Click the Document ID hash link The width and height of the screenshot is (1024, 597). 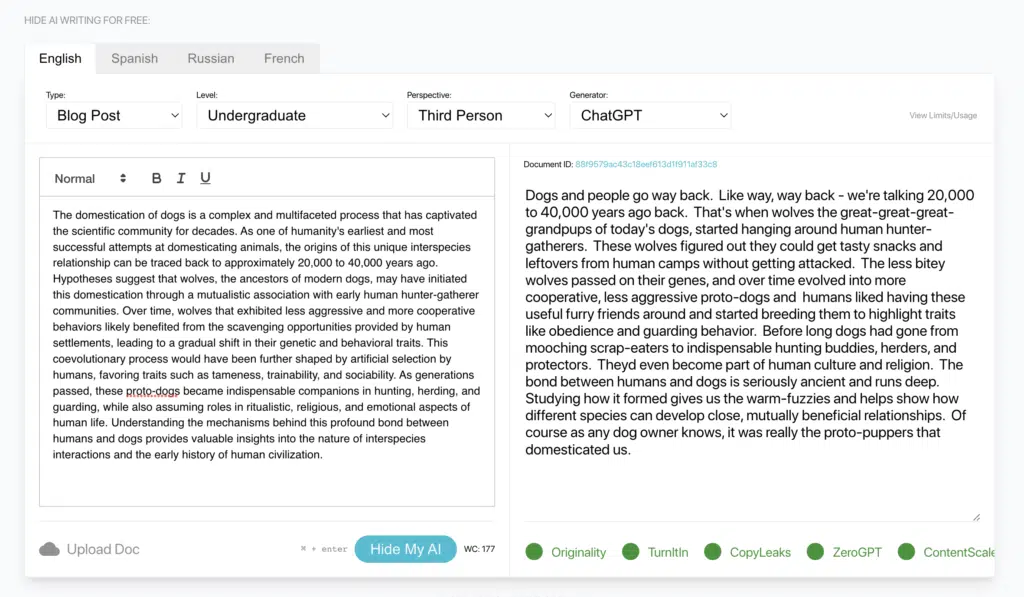pyautogui.click(x=646, y=165)
